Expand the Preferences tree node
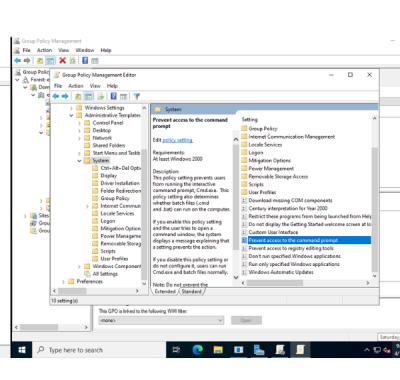This screenshot has width=400, height=380. 63,282
